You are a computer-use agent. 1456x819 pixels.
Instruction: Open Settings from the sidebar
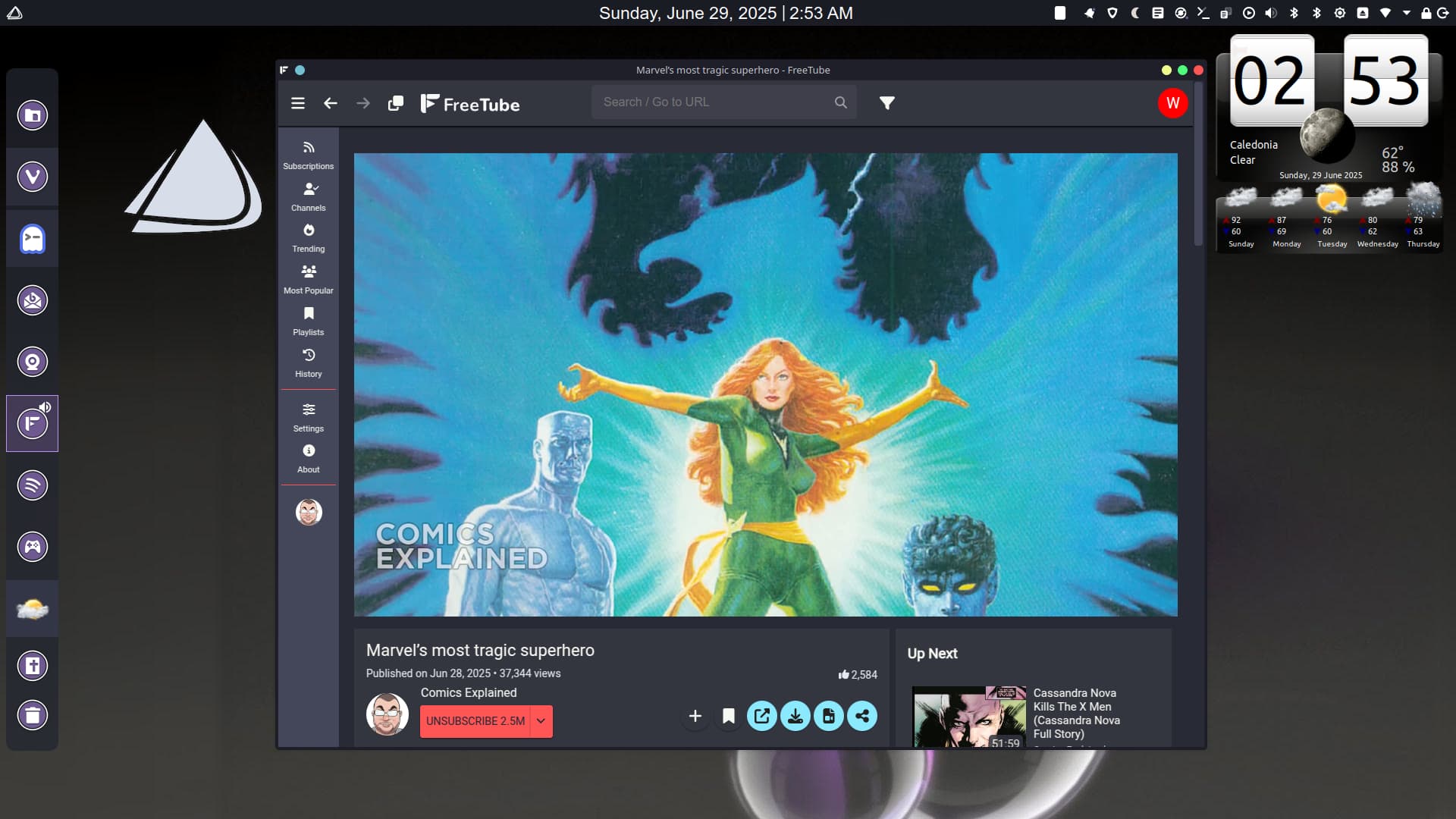[308, 417]
